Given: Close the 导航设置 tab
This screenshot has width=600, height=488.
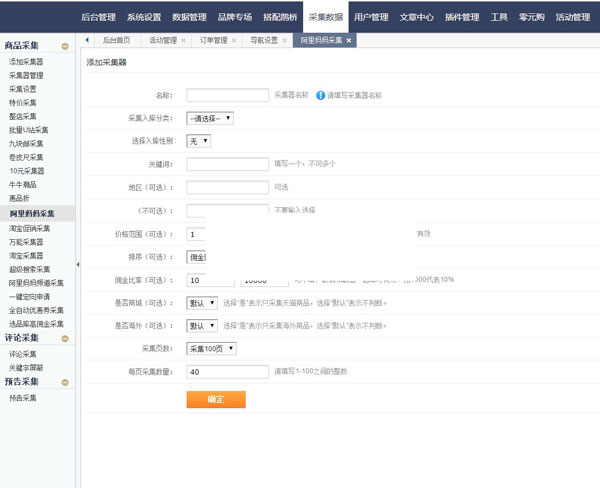Looking at the screenshot, I should coord(284,41).
